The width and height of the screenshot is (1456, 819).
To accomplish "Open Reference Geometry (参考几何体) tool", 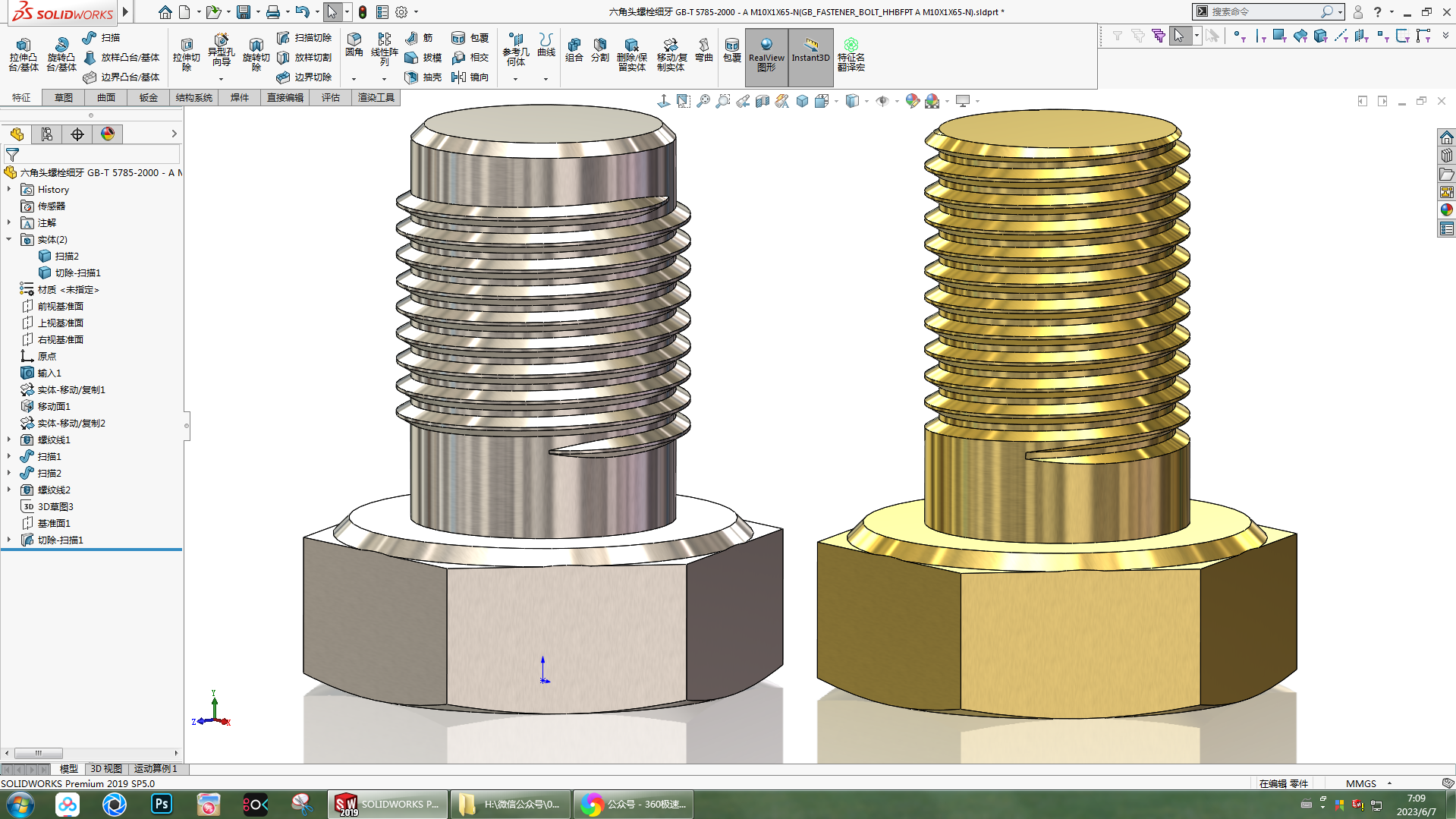I will (516, 49).
